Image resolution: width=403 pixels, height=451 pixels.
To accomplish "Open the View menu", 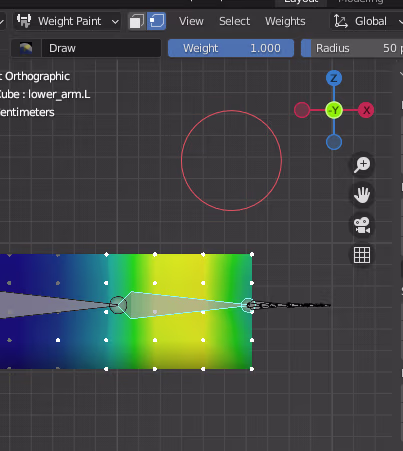I will pos(191,21).
